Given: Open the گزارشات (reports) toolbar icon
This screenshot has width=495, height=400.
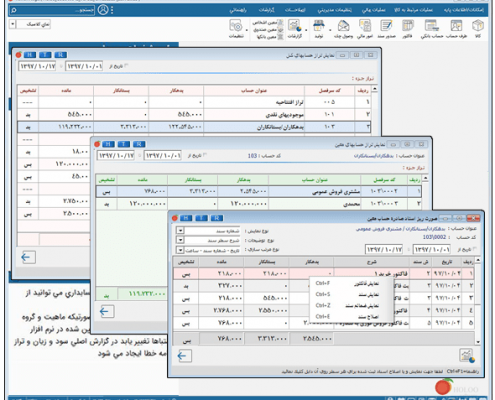Looking at the screenshot, I should [x=295, y=29].
